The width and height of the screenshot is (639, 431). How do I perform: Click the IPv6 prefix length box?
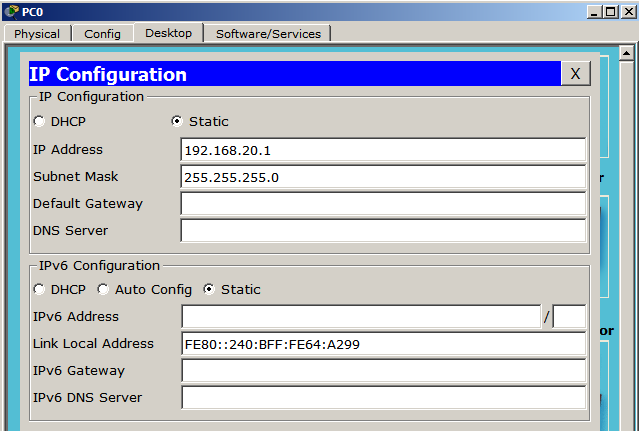click(x=569, y=317)
